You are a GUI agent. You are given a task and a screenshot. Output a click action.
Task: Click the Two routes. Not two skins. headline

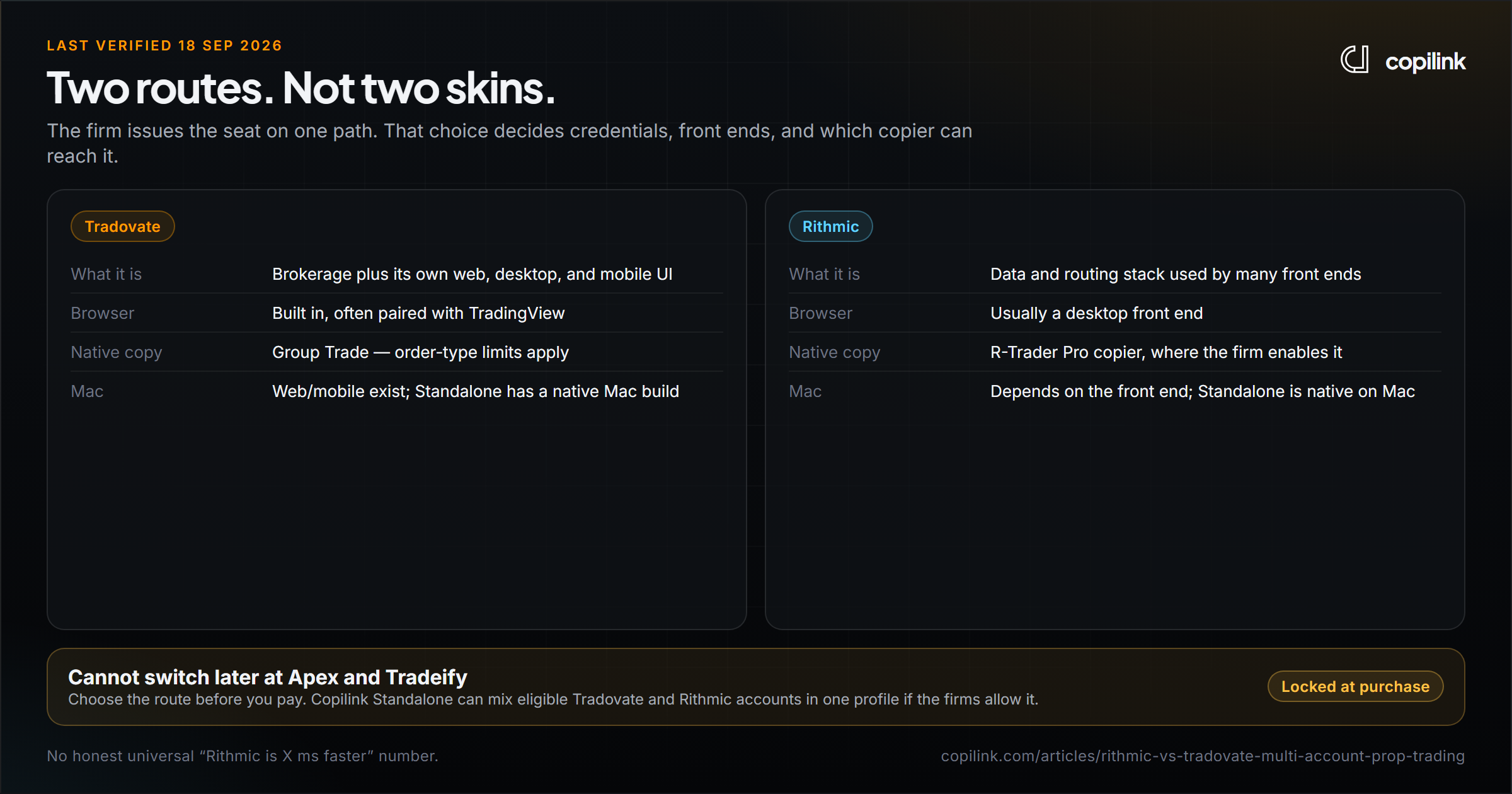click(301, 88)
